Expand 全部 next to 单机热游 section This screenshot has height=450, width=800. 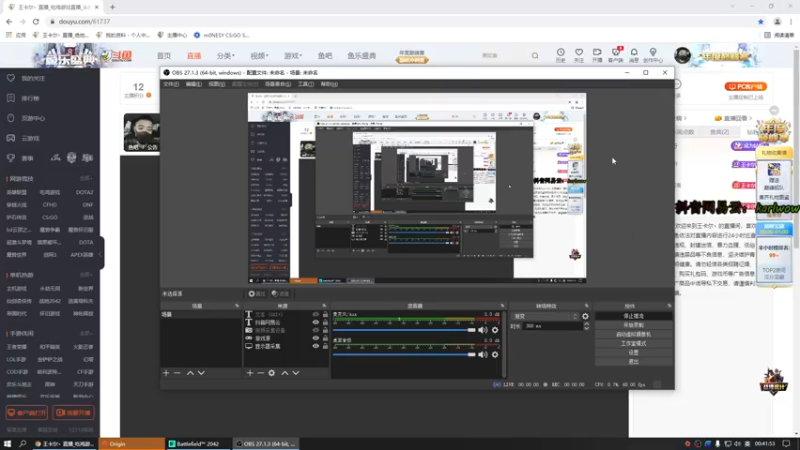[x=86, y=275]
